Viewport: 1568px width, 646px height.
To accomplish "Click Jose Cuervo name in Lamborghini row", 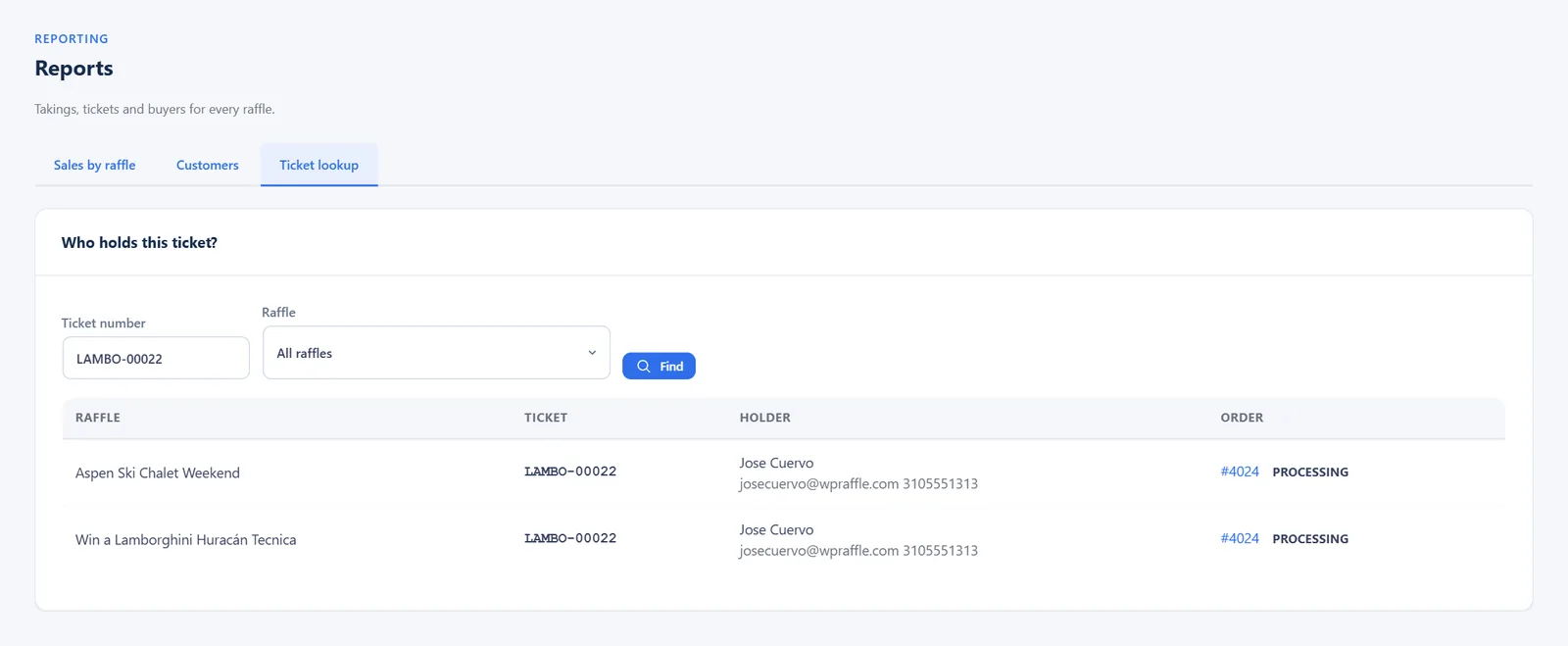I will coord(776,529).
